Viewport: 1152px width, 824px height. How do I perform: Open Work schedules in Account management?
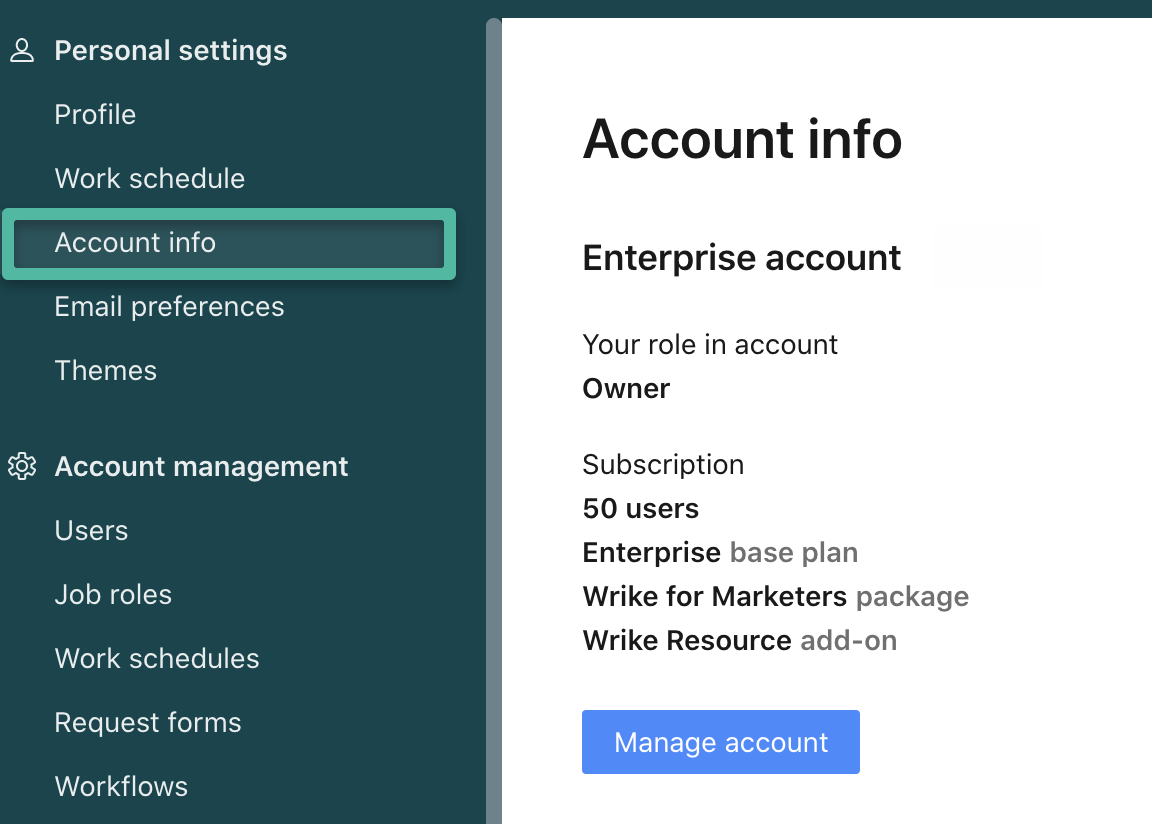(x=157, y=659)
